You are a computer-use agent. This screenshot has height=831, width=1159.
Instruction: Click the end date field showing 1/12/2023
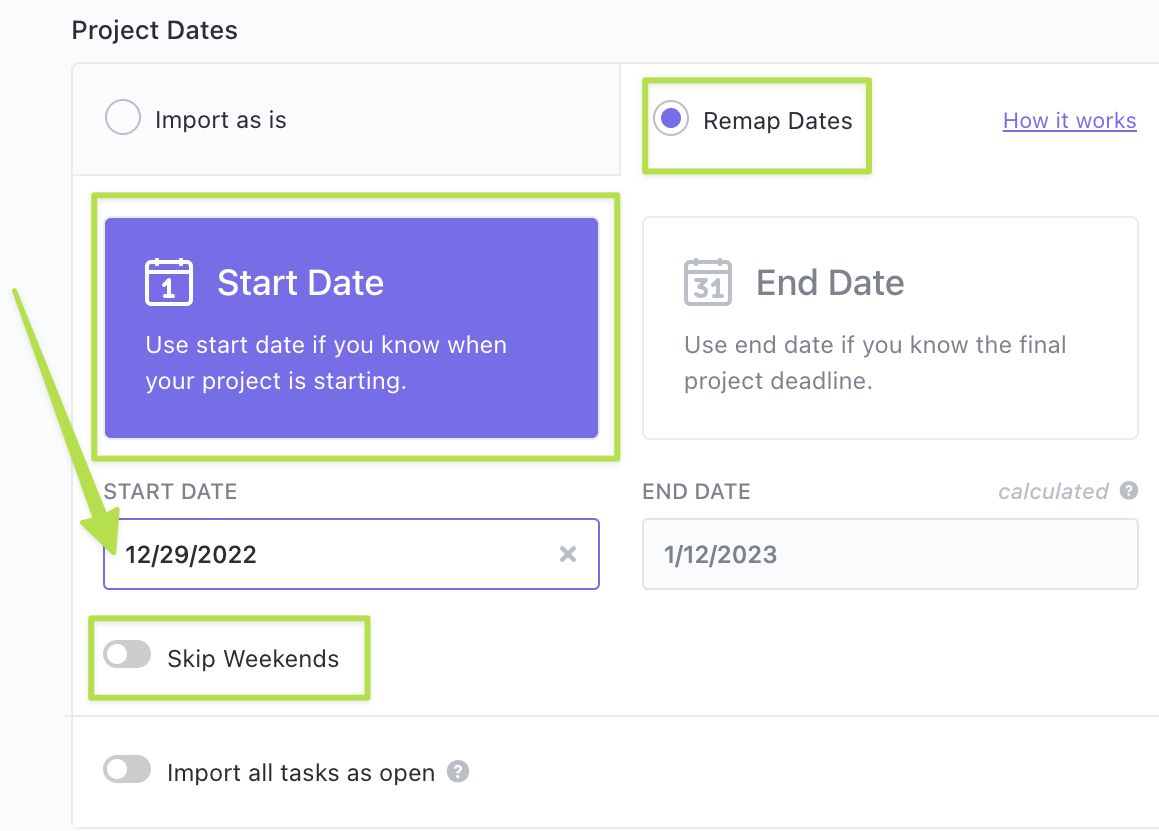890,554
